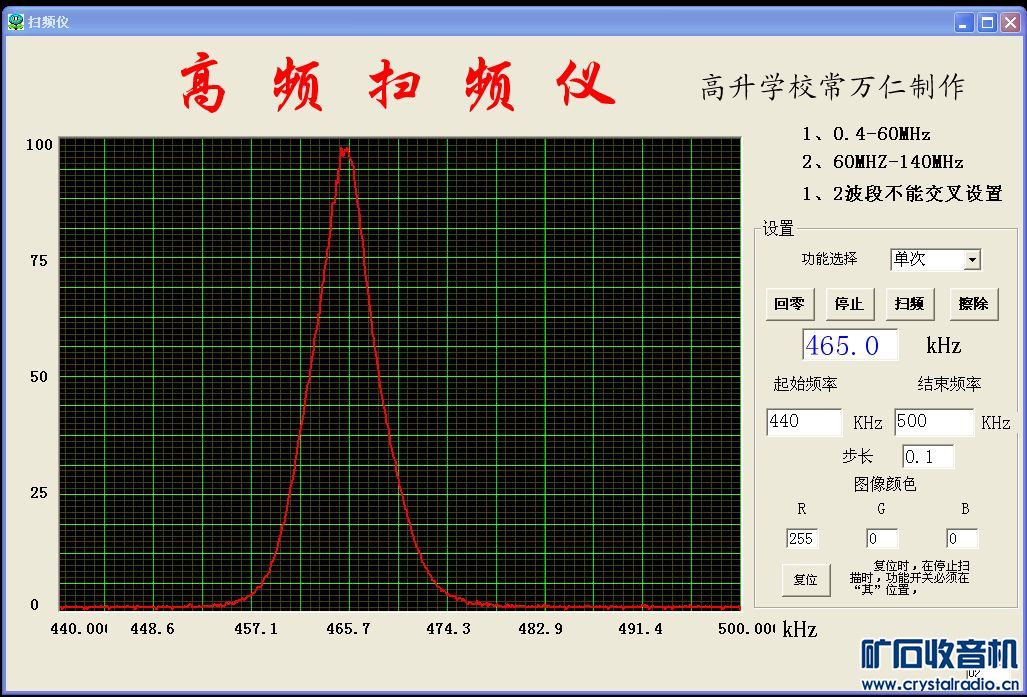Click the 图像颜色 label
Viewport: 1027px width, 697px height.
tap(884, 484)
